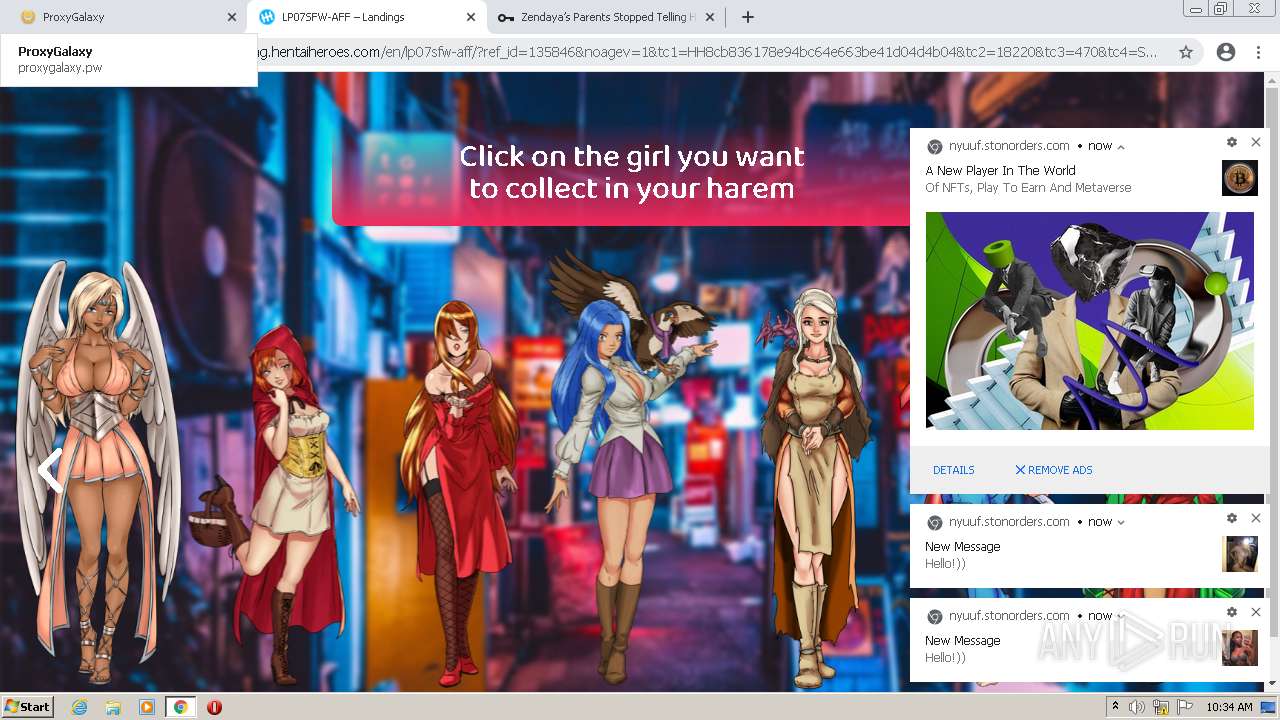The width and height of the screenshot is (1280, 720).
Task: Open File Explorer from the taskbar
Action: 113,707
